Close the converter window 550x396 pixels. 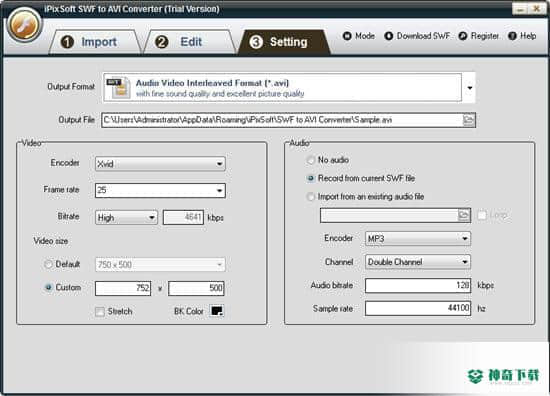(537, 9)
